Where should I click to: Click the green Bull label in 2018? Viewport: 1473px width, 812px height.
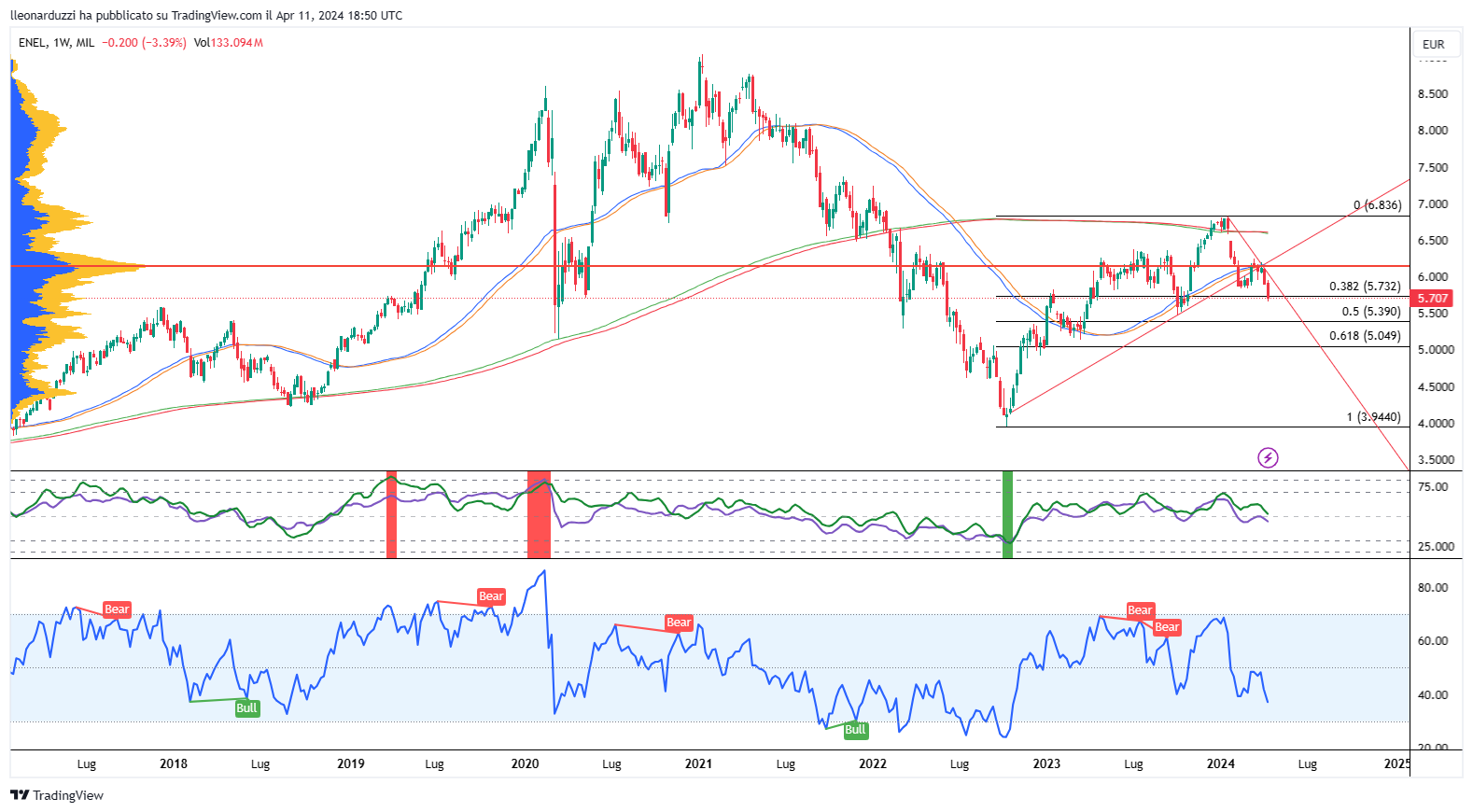pos(246,707)
